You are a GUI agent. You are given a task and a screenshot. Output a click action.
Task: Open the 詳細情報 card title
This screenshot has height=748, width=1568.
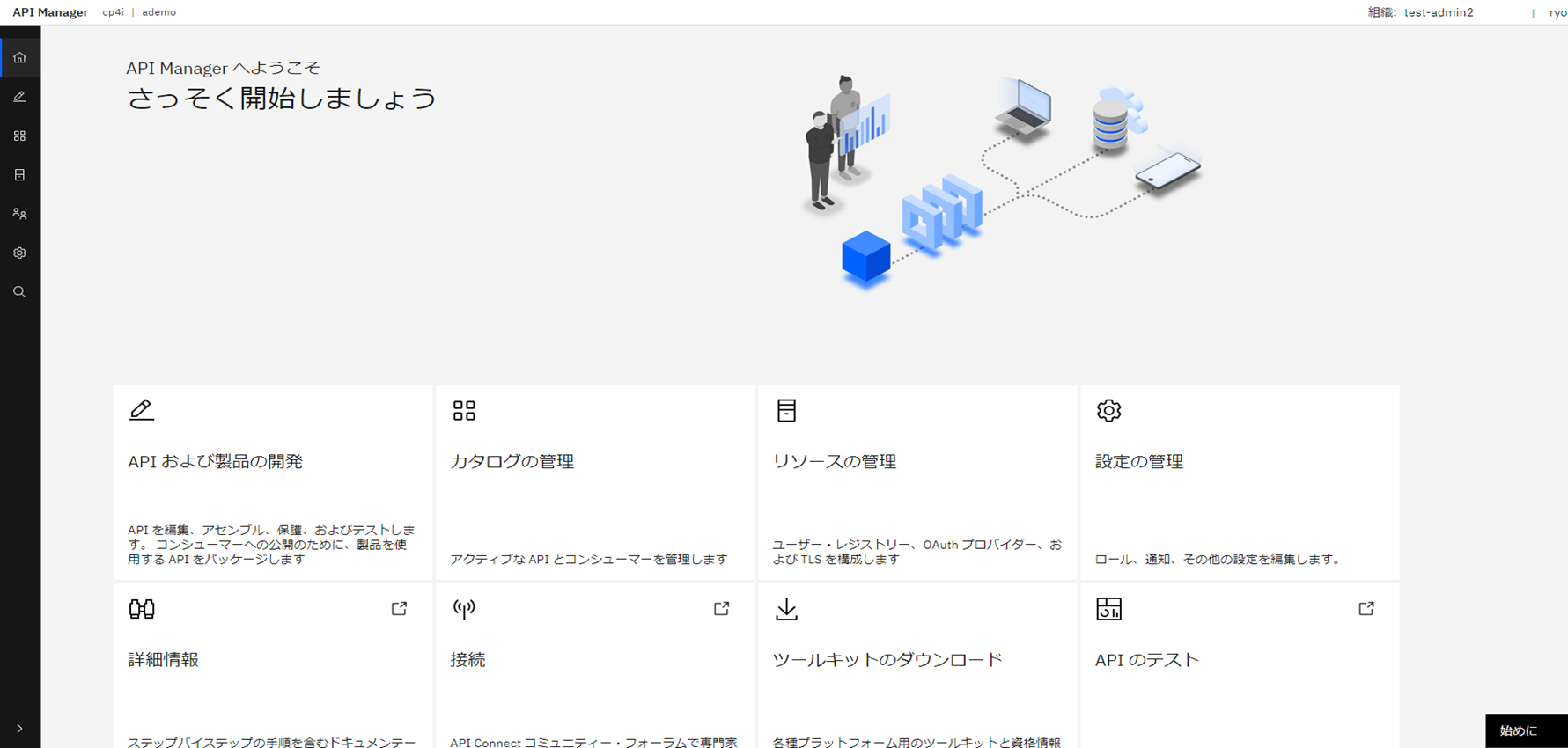coord(163,659)
